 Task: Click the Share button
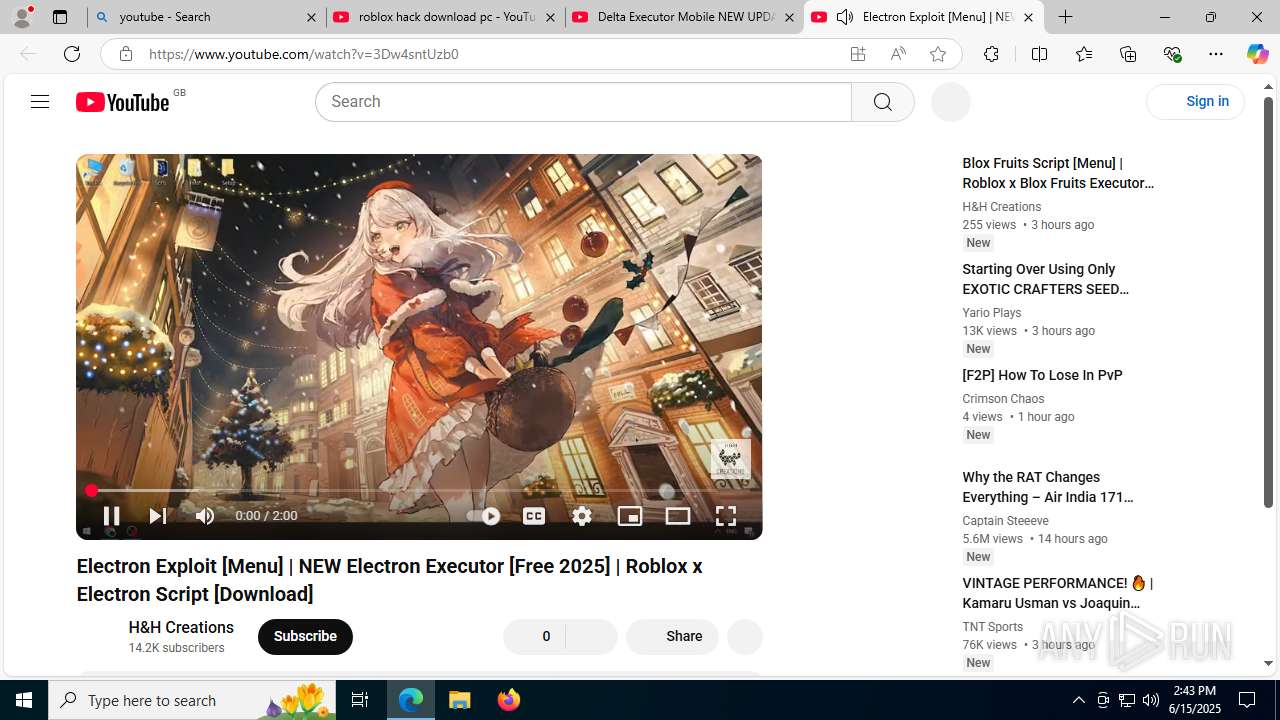click(x=672, y=636)
